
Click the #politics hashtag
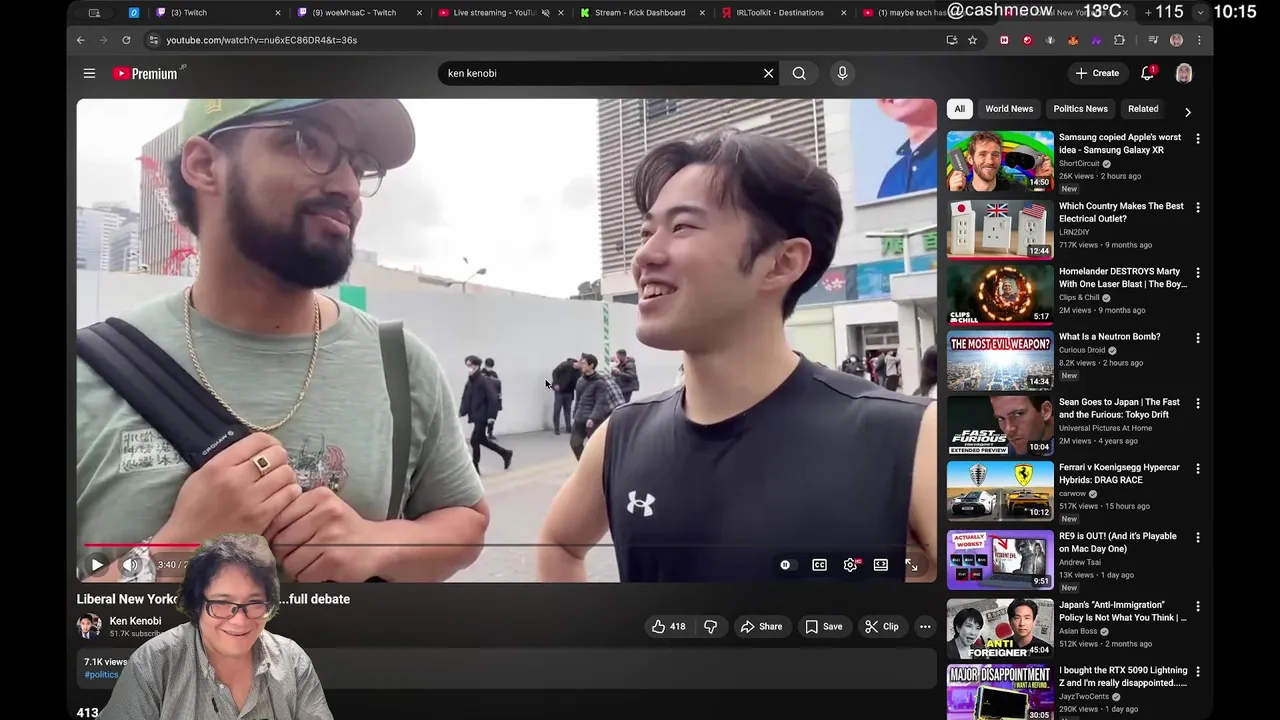click(x=101, y=675)
